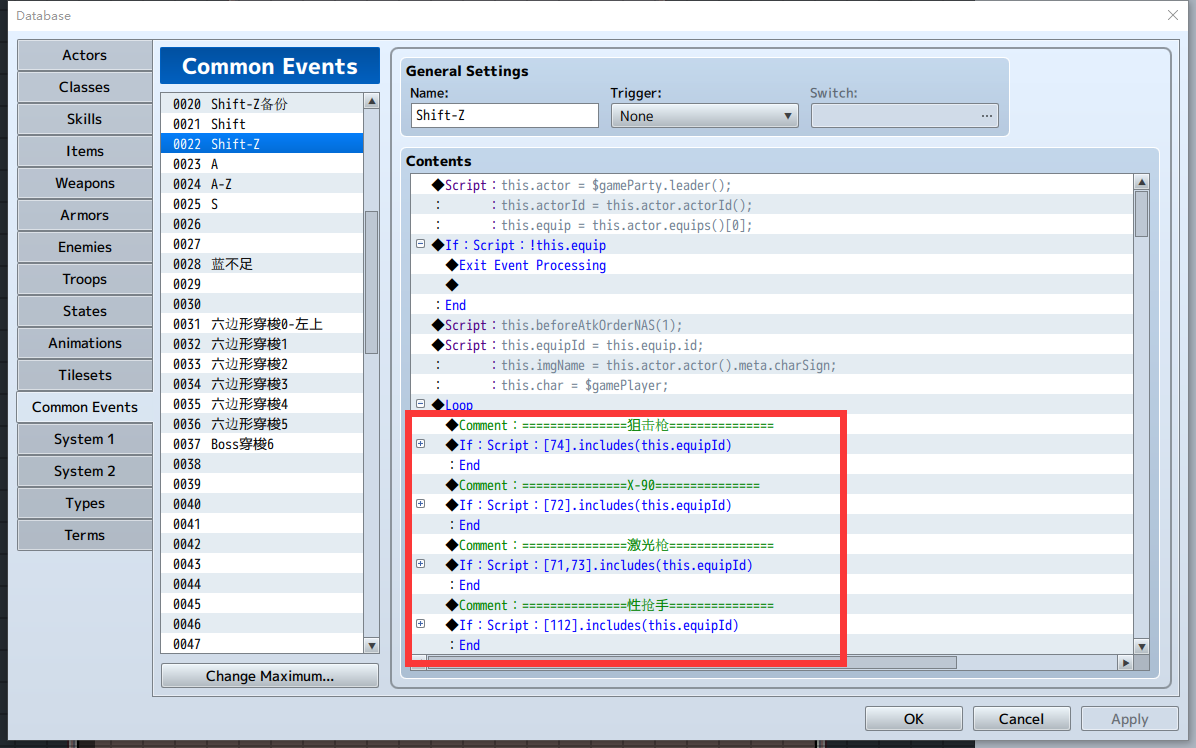1196x748 pixels.
Task: Click the Common Events list scrollbar thumb
Action: click(371, 282)
